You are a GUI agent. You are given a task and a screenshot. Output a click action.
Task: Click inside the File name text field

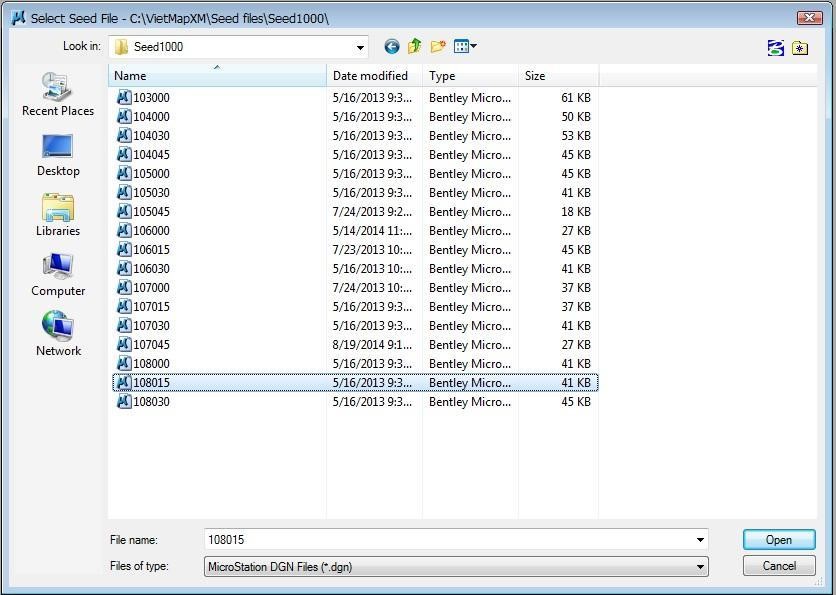[448, 540]
